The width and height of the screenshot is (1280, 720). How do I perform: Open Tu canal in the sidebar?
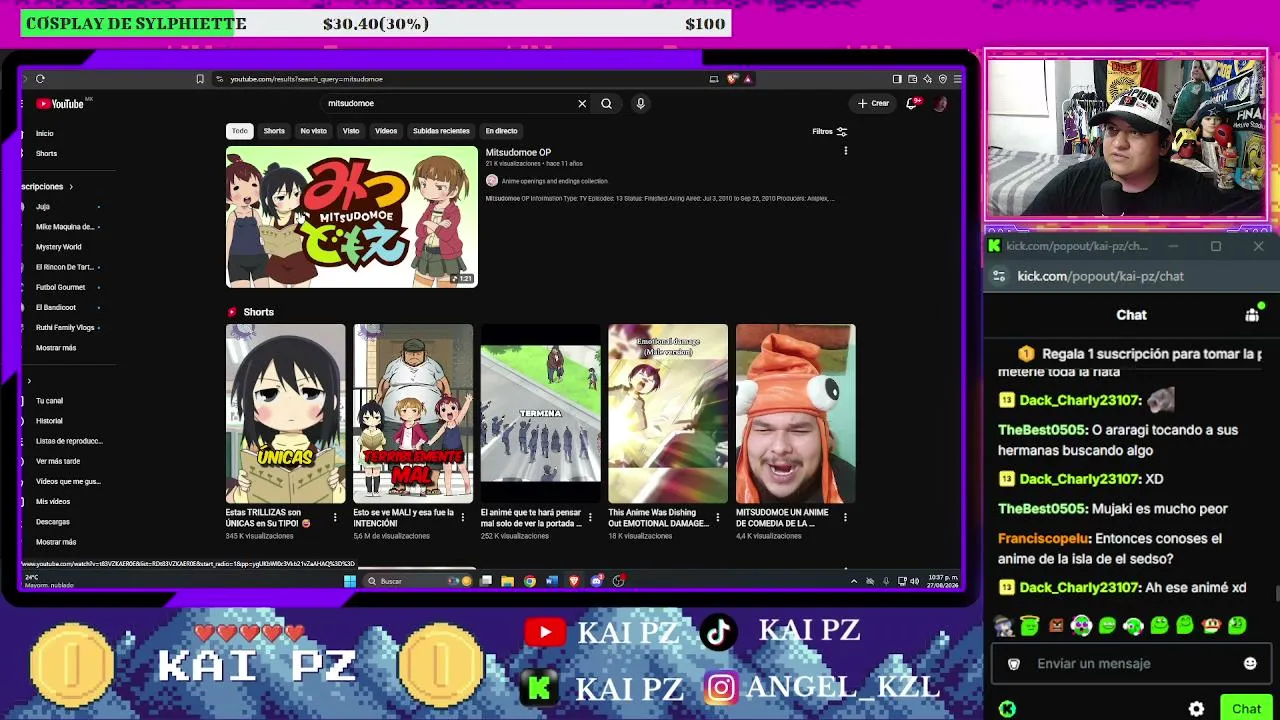[x=49, y=401]
